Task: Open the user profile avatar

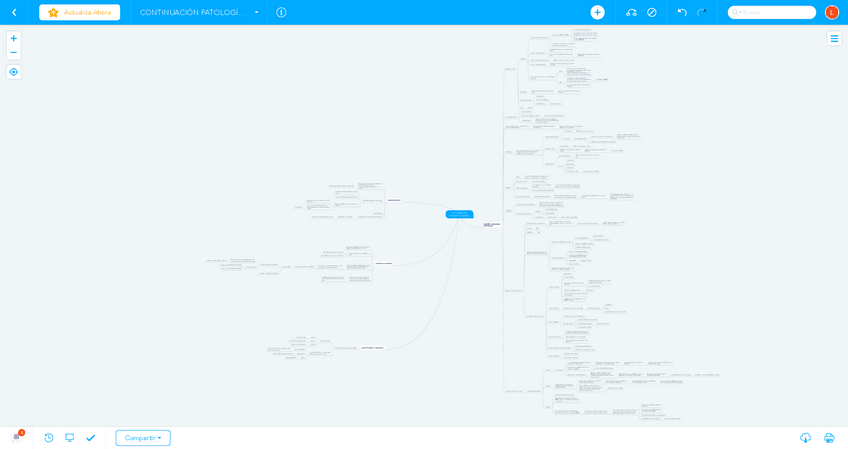Action: tap(831, 12)
